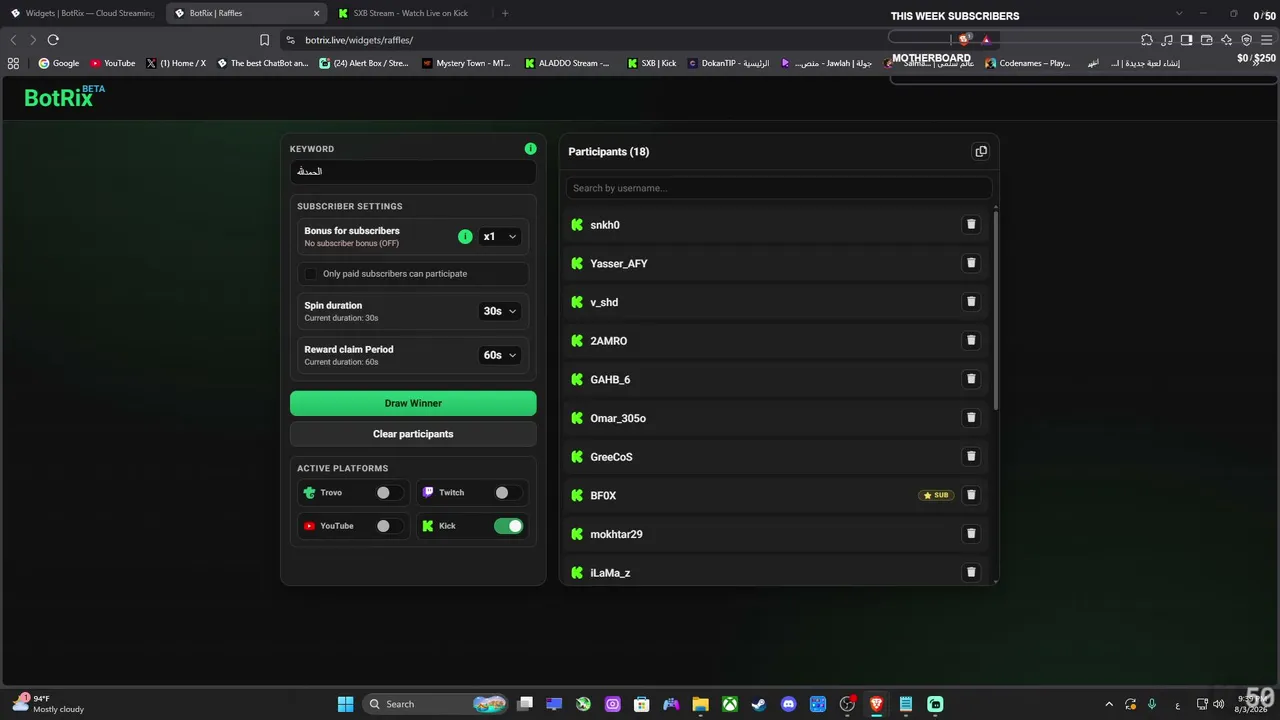The width and height of the screenshot is (1280, 720).
Task: Delete participant v_shd
Action: [x=971, y=302]
